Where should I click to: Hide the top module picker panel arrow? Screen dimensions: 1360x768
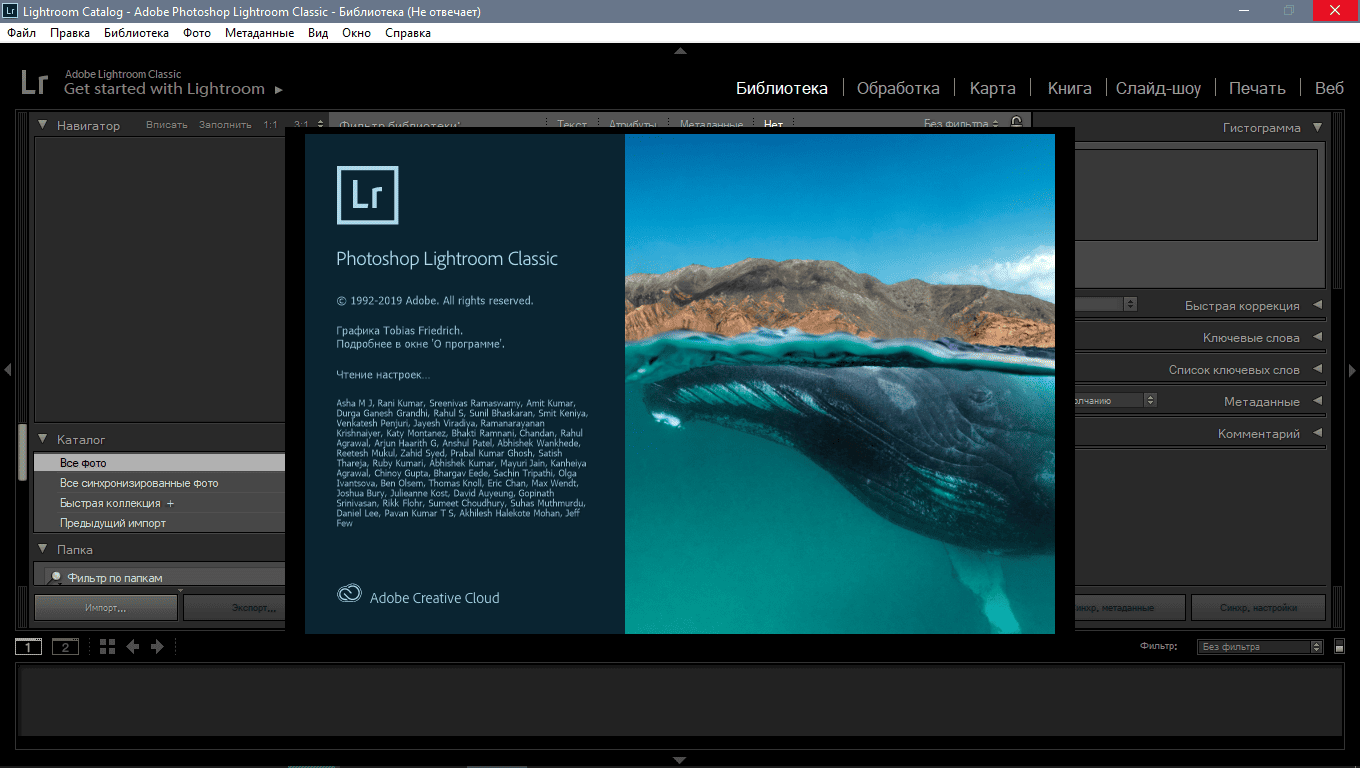[x=680, y=50]
